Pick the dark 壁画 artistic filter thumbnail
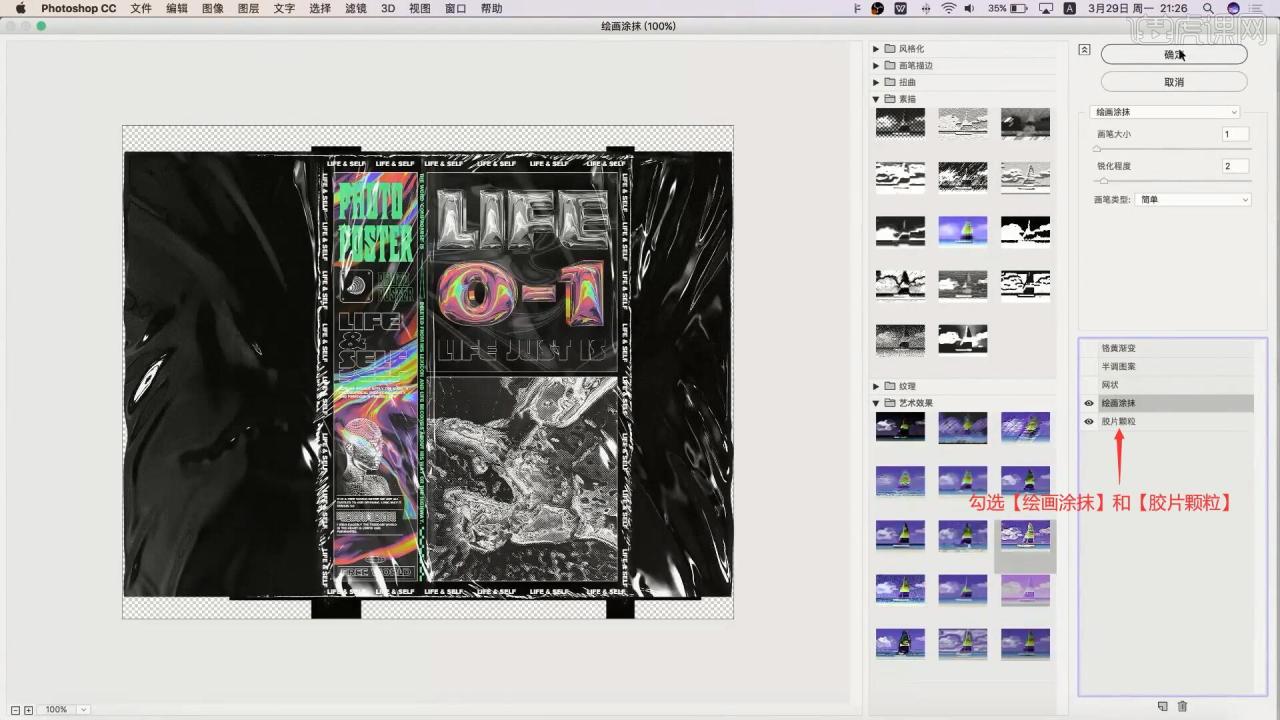 (x=901, y=427)
